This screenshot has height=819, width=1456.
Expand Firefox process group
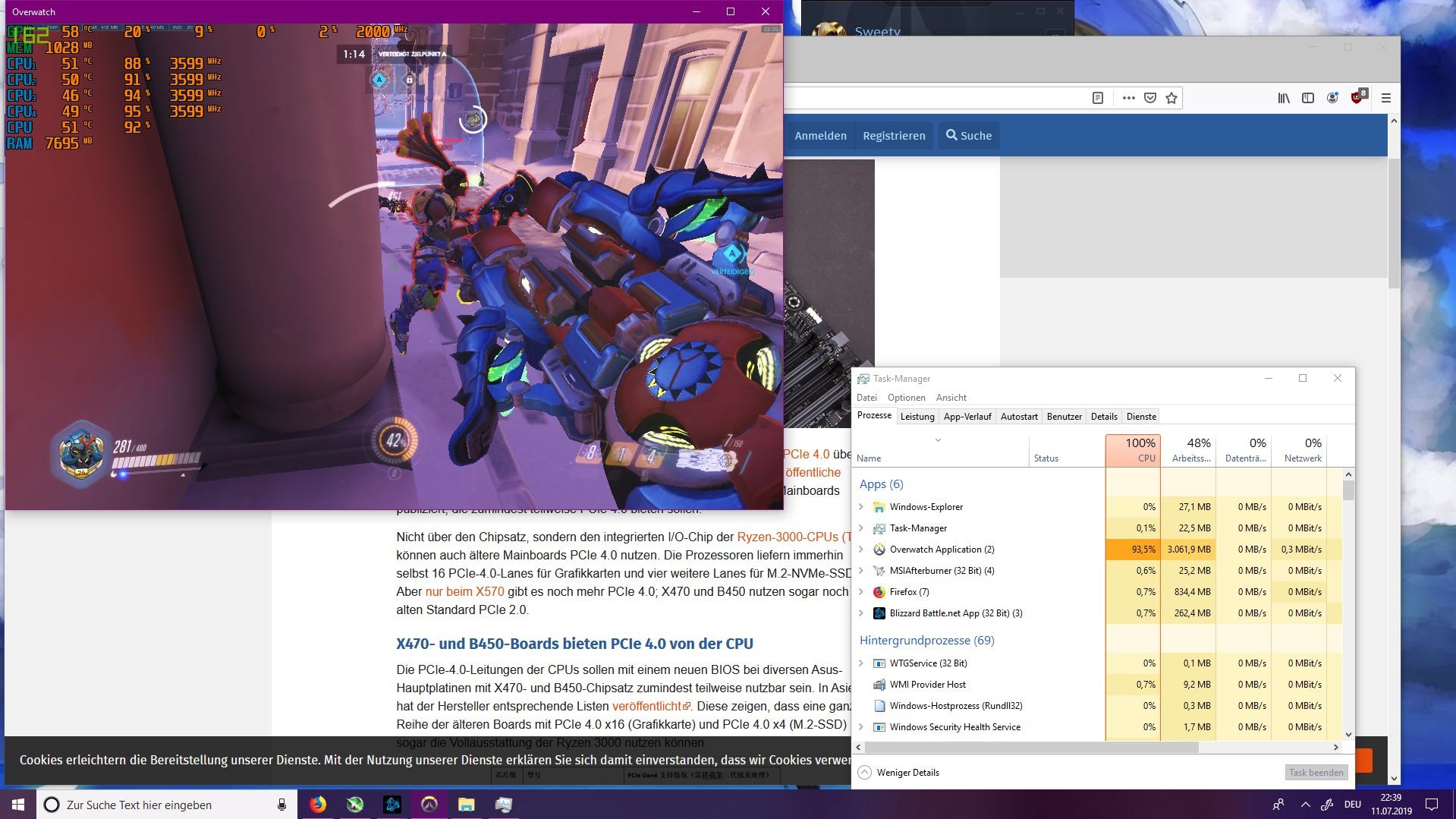[x=861, y=592]
